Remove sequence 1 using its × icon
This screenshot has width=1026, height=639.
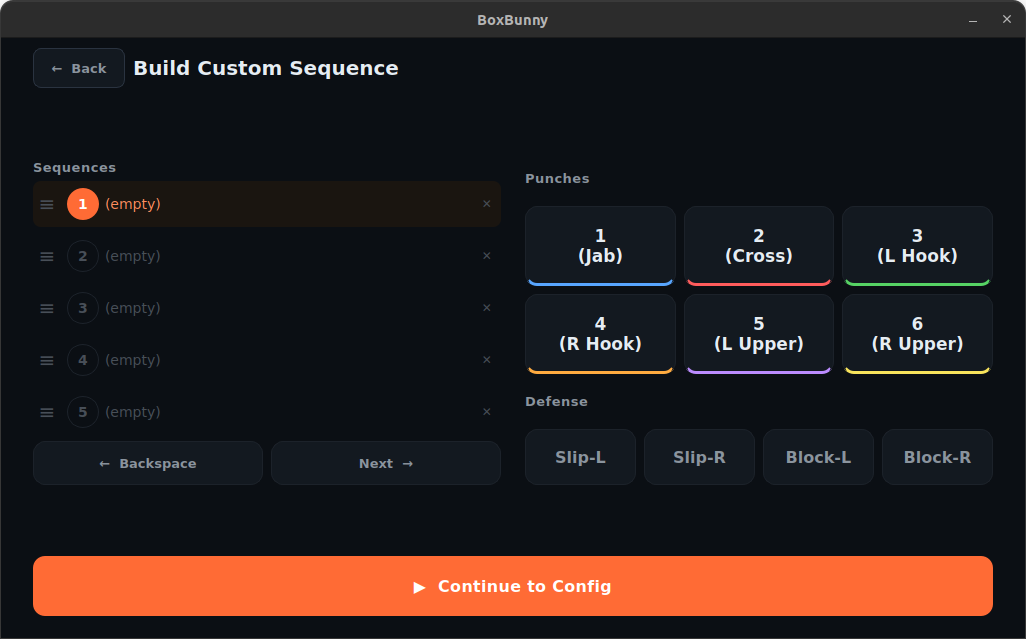(x=487, y=204)
